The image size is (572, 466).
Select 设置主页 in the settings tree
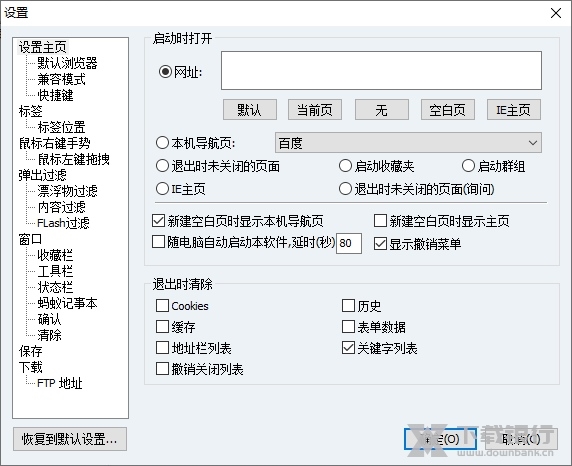[43, 47]
